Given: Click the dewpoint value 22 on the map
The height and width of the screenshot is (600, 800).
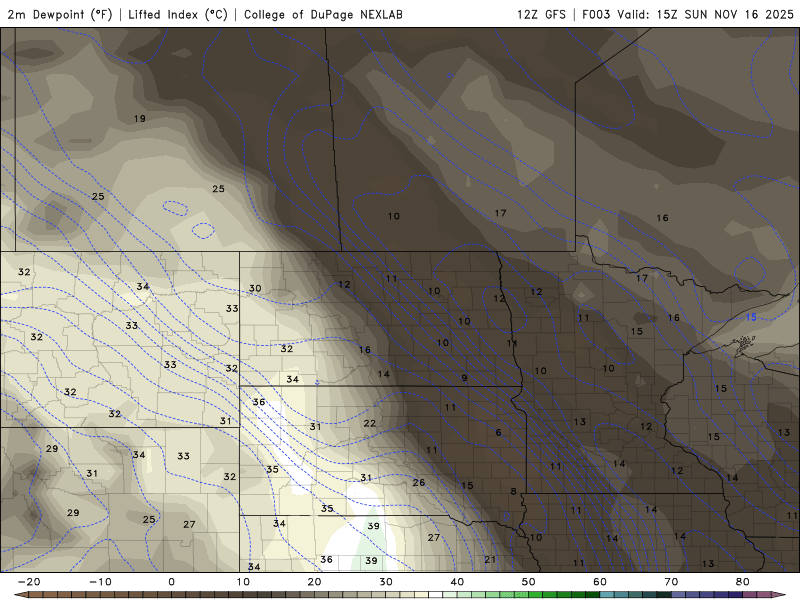Looking at the screenshot, I should tap(370, 423).
